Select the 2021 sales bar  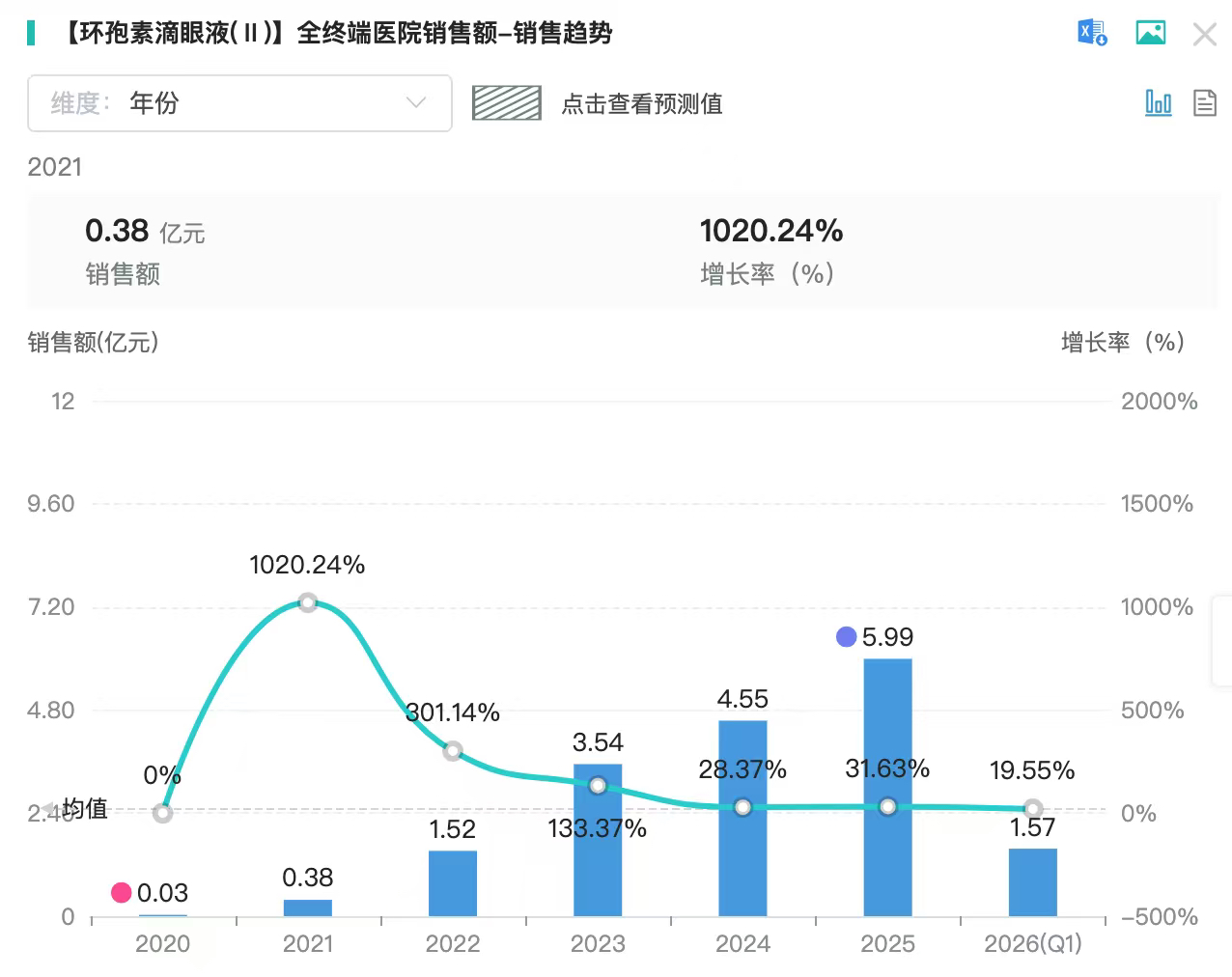pos(308,907)
